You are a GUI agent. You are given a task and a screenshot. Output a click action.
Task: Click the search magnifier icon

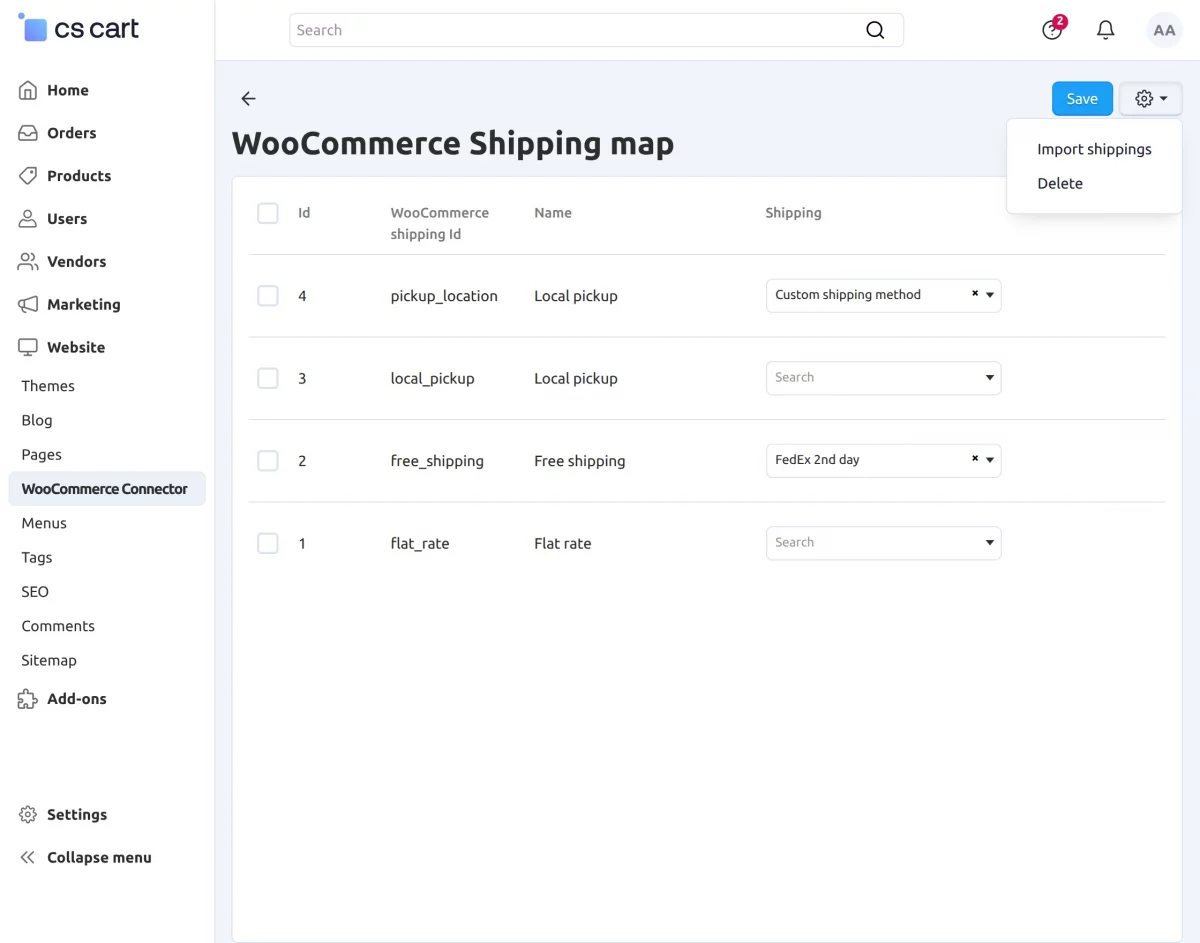pos(875,30)
